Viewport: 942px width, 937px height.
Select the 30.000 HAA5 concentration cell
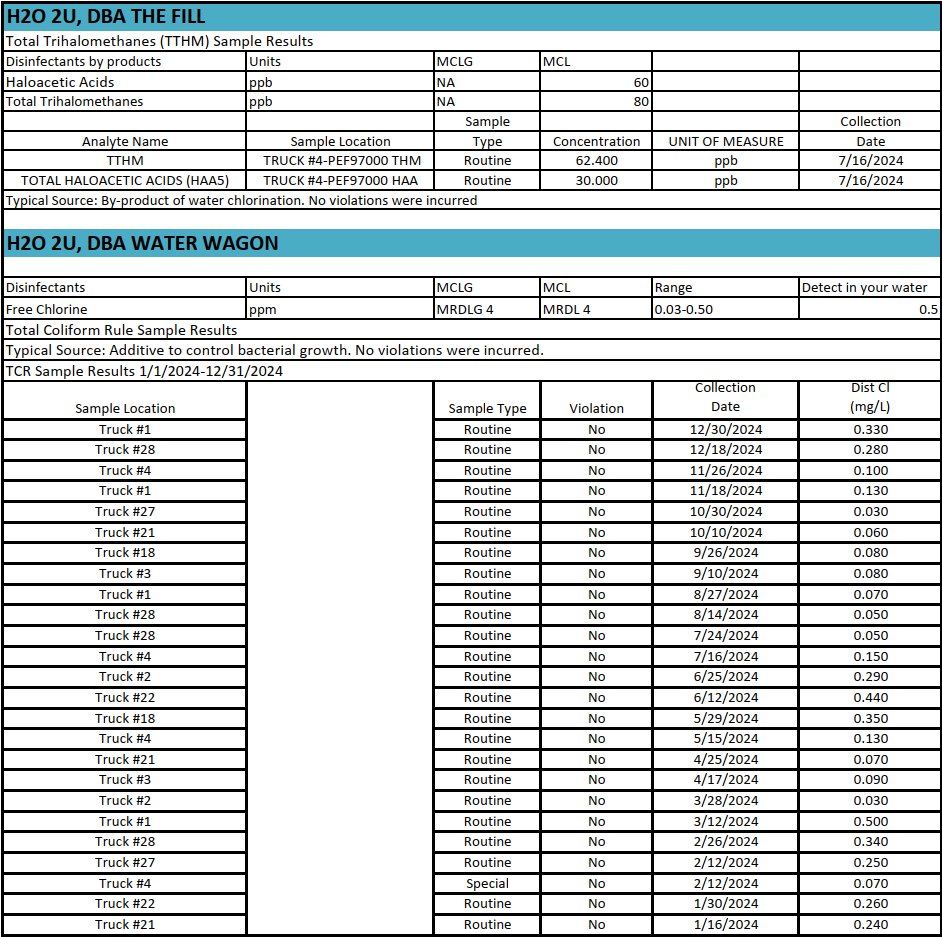point(596,181)
